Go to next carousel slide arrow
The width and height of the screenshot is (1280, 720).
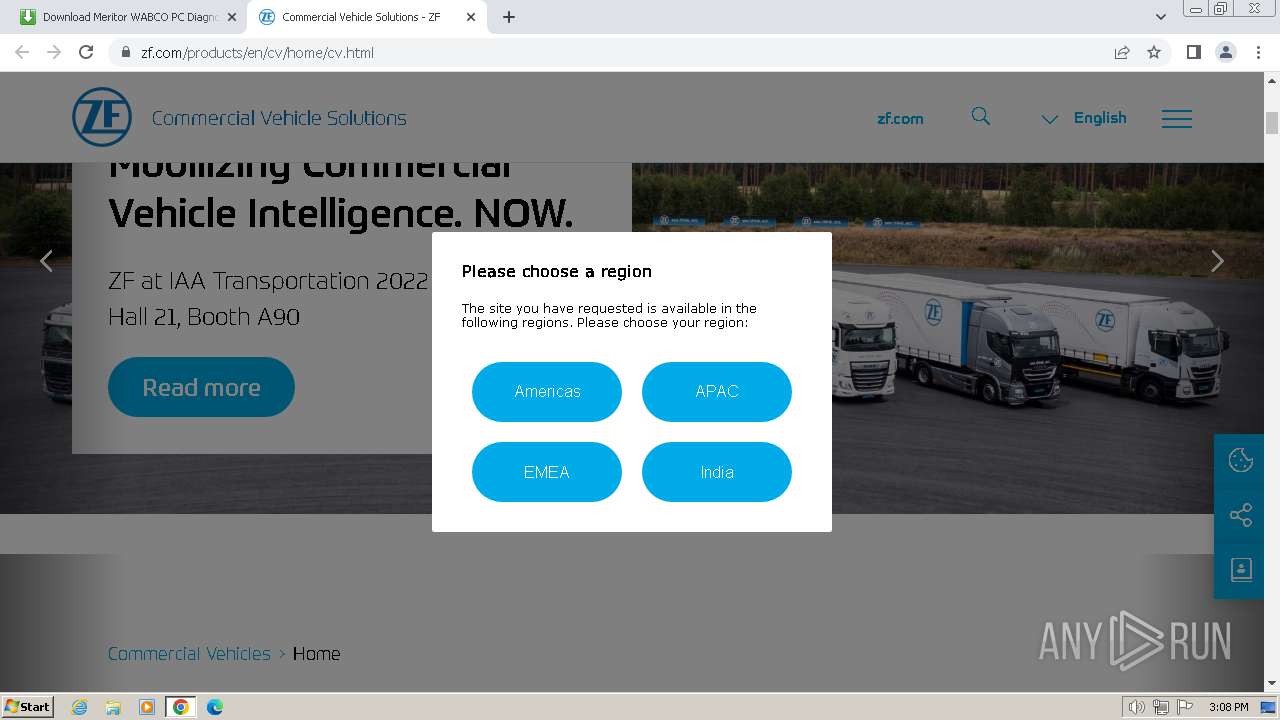1217,261
